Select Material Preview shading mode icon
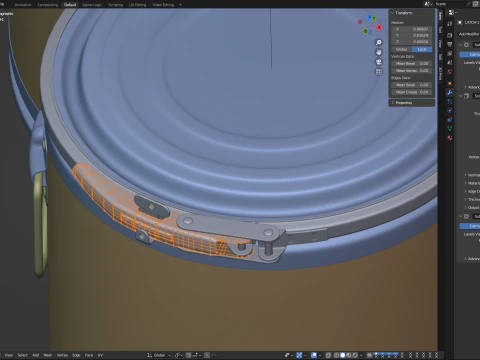This screenshot has width=480, height=360. coord(349,355)
